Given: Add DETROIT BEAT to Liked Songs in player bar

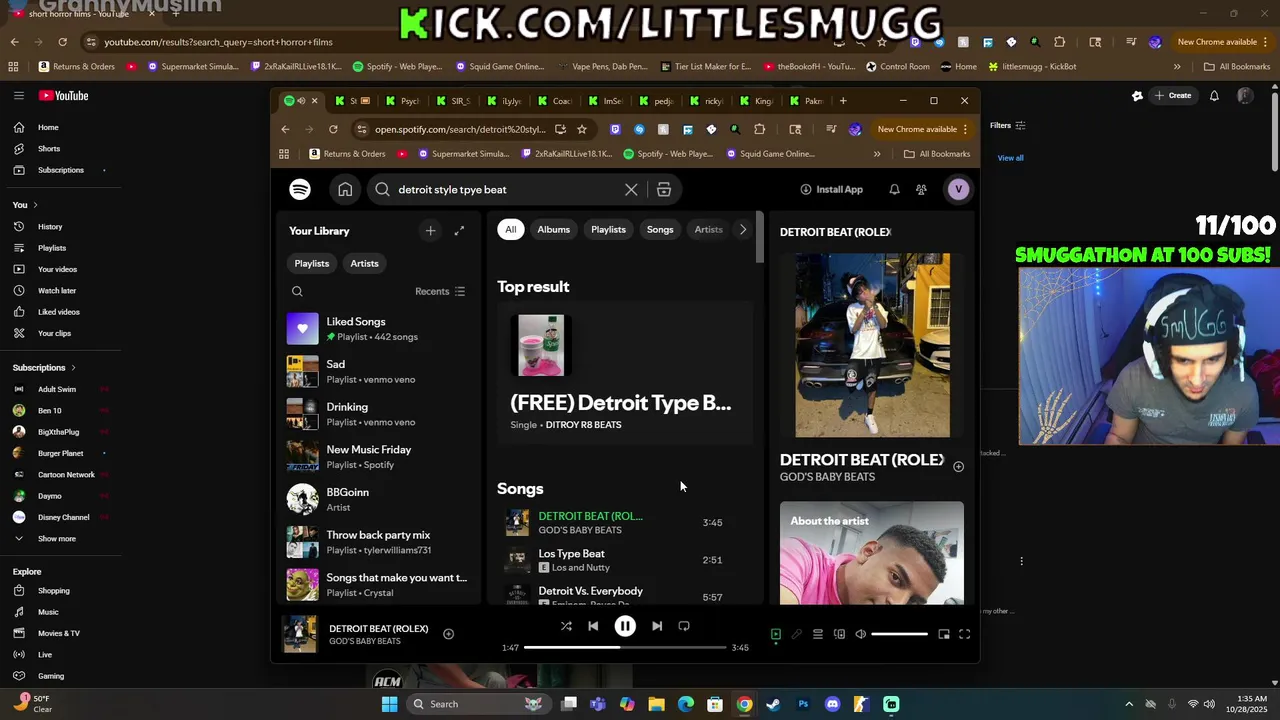Looking at the screenshot, I should (x=448, y=634).
